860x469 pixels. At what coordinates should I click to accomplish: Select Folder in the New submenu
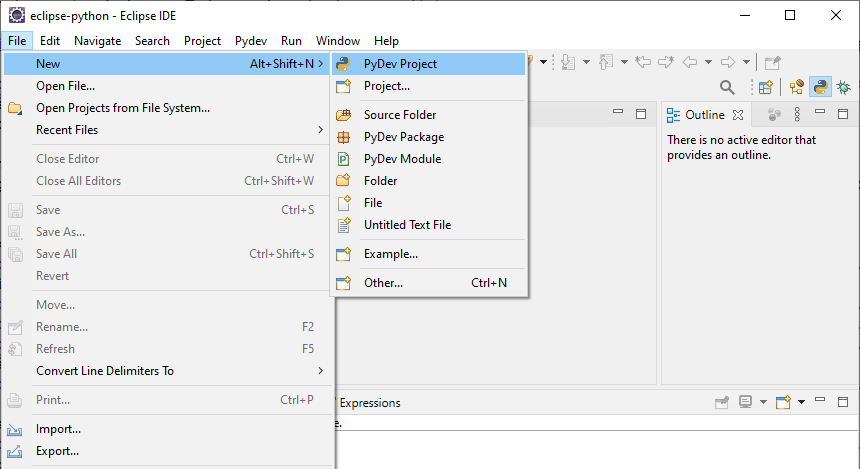(x=428, y=180)
